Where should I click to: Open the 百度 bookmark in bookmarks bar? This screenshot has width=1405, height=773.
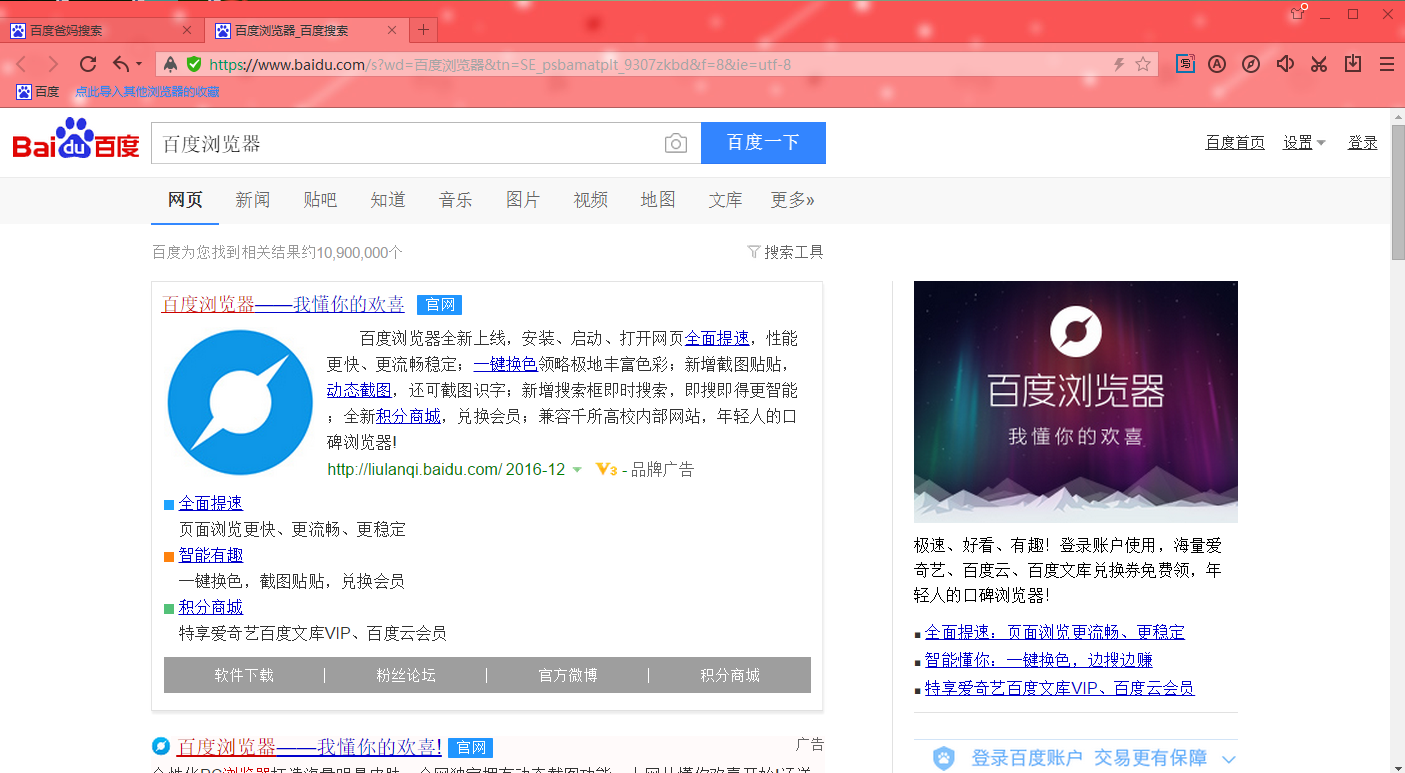pyautogui.click(x=37, y=92)
